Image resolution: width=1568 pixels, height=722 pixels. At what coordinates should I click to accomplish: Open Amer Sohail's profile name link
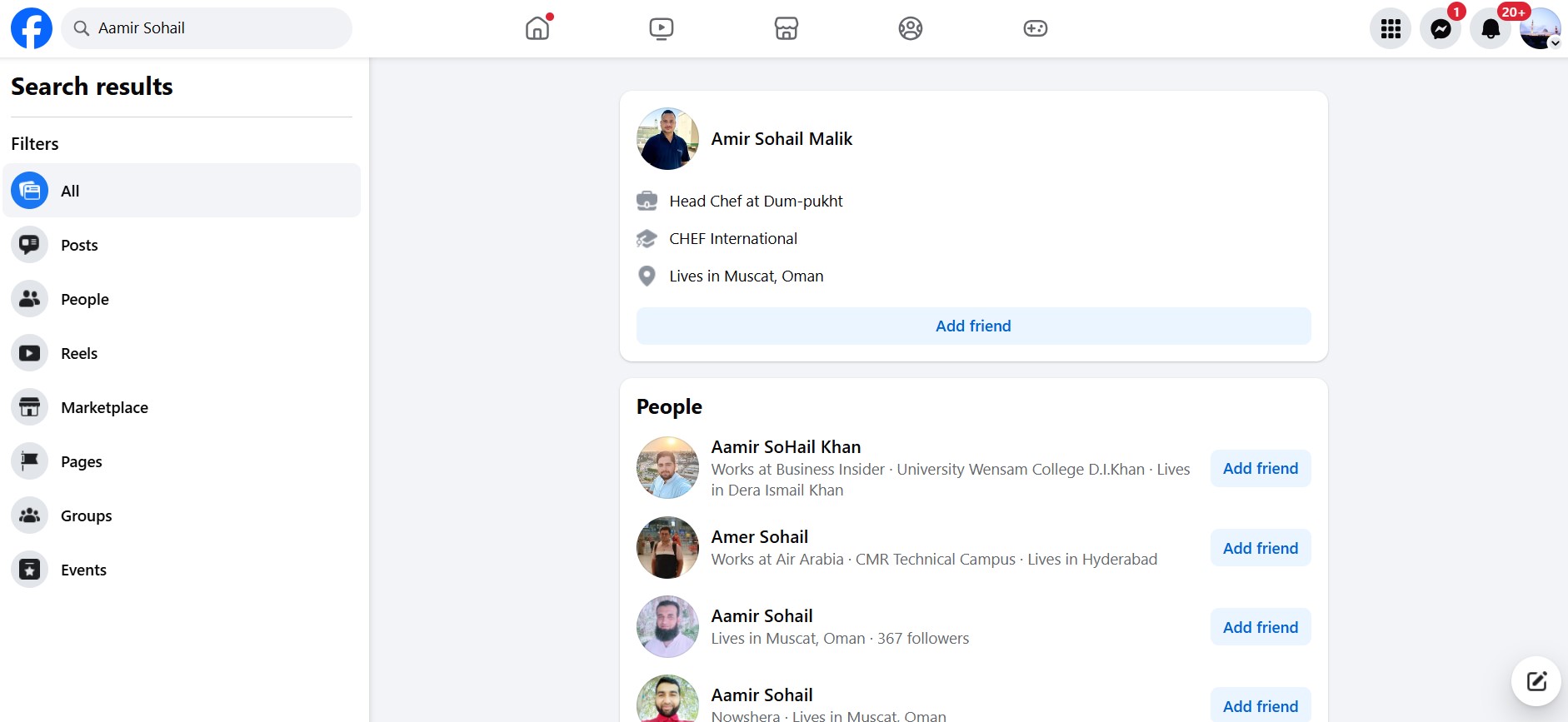[759, 537]
